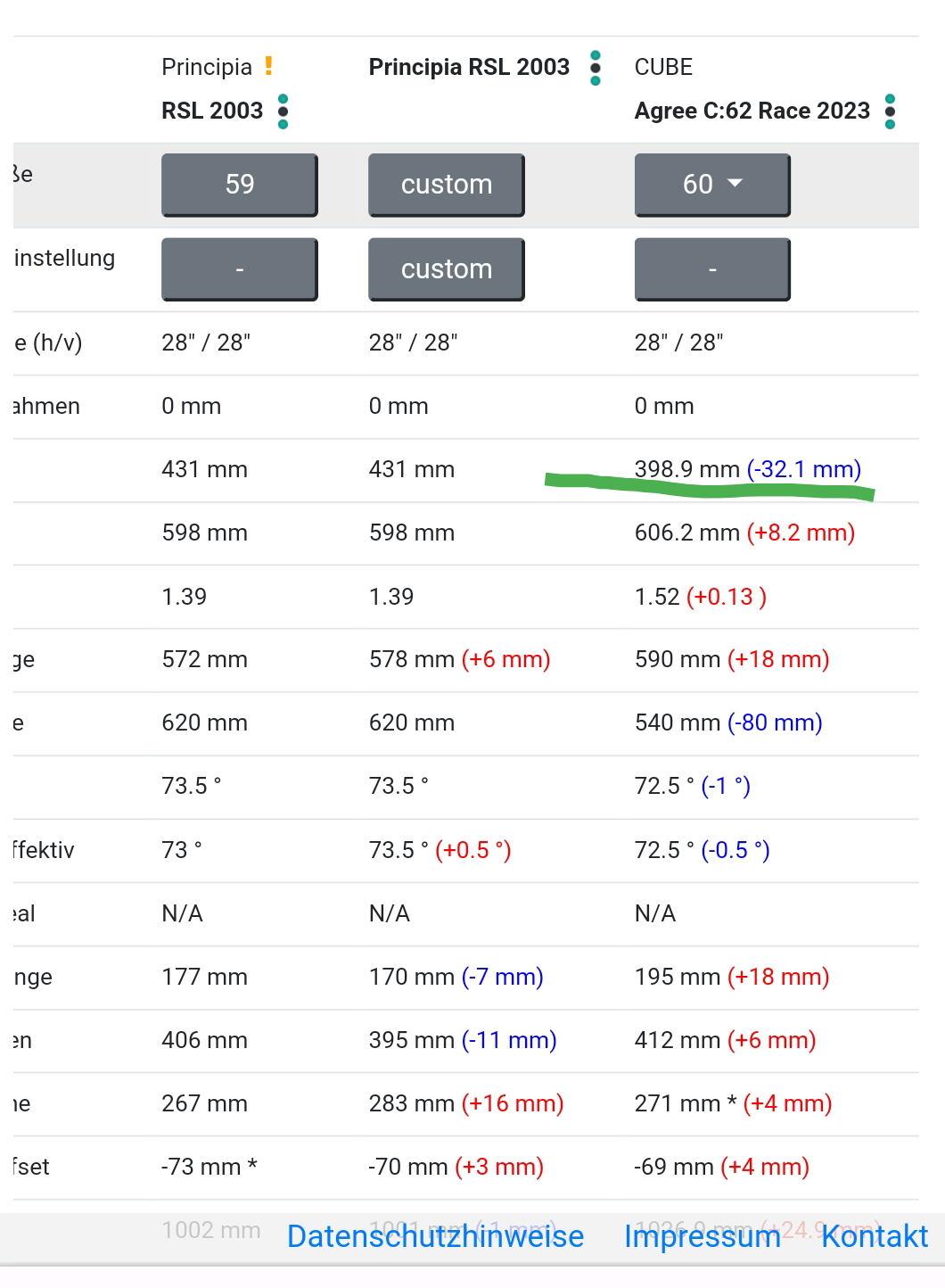The image size is (945, 1288).
Task: Click the dash setting button below size 59
Action: point(239,269)
